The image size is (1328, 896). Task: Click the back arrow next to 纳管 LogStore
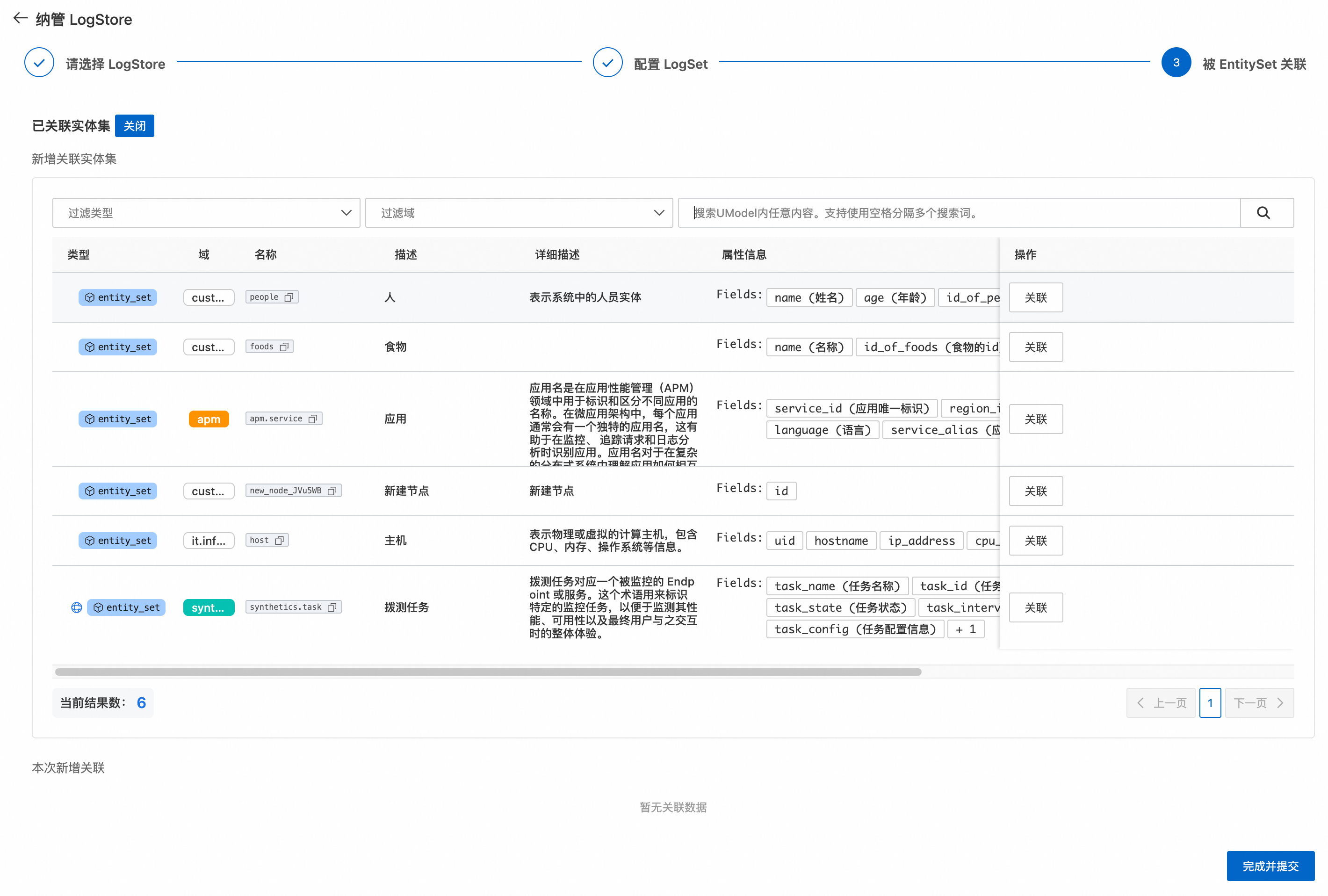[20, 18]
